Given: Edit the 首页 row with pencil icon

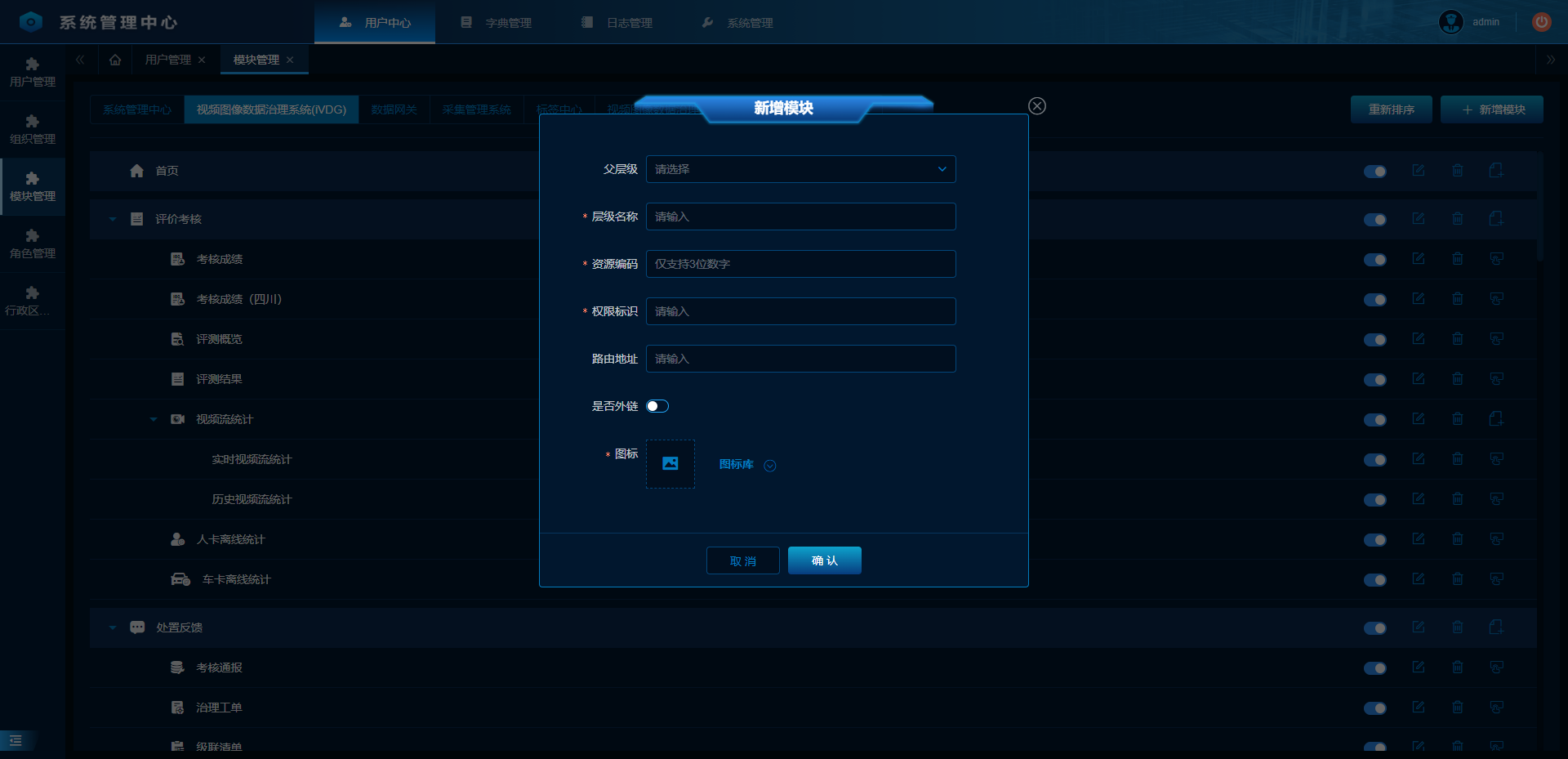Looking at the screenshot, I should tap(1419, 171).
